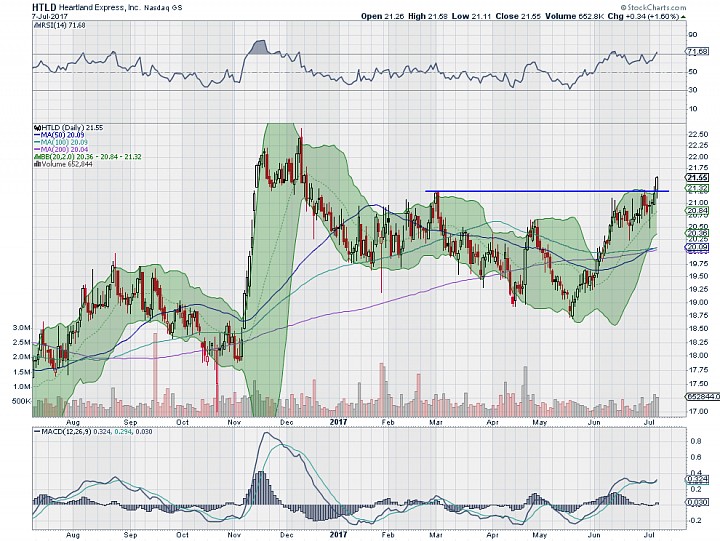This screenshot has height=541, width=720.
Task: Click the 652844.0 volume tag
Action: [x=703, y=396]
